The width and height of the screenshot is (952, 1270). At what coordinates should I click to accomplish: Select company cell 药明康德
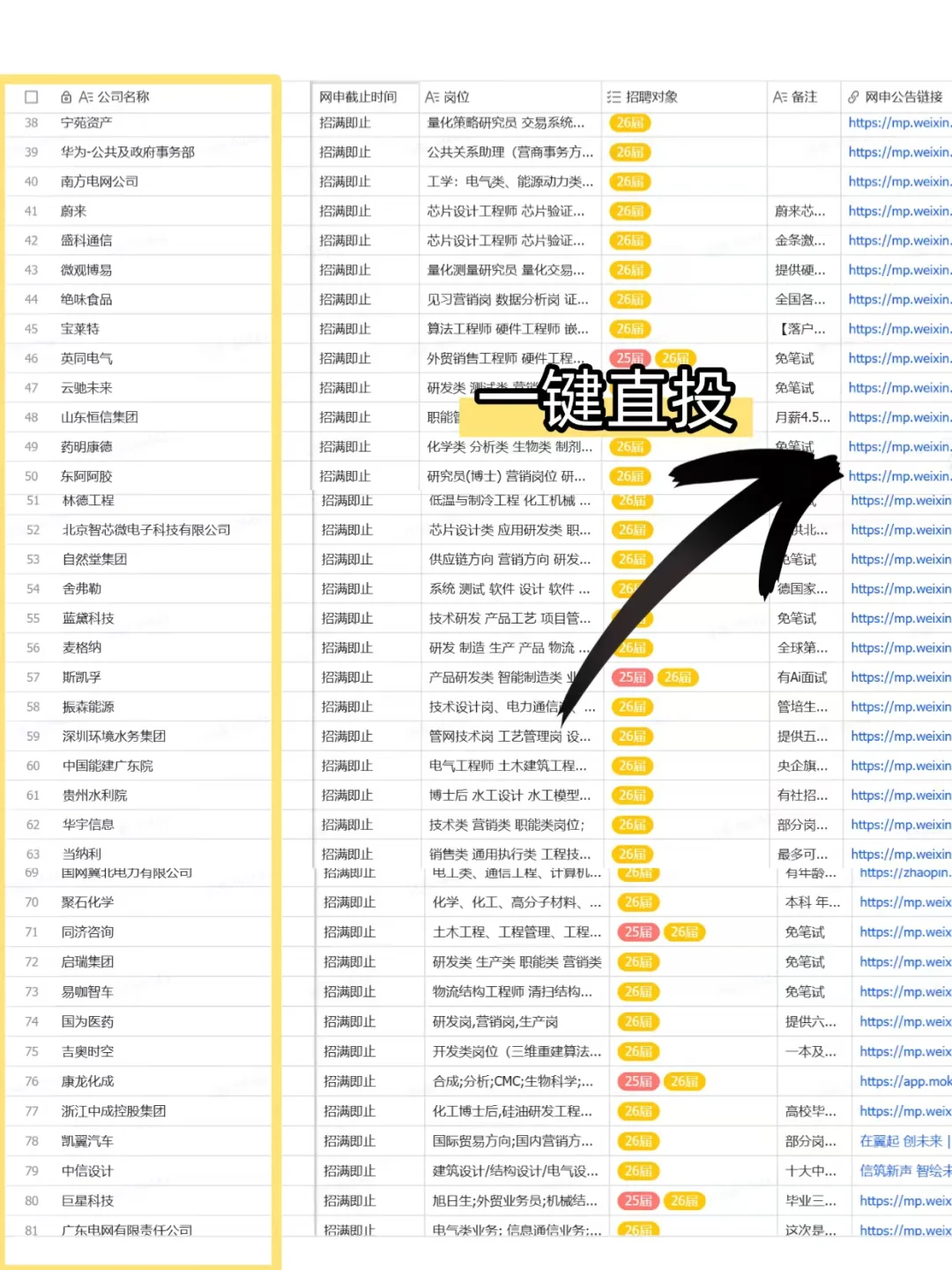tap(86, 446)
